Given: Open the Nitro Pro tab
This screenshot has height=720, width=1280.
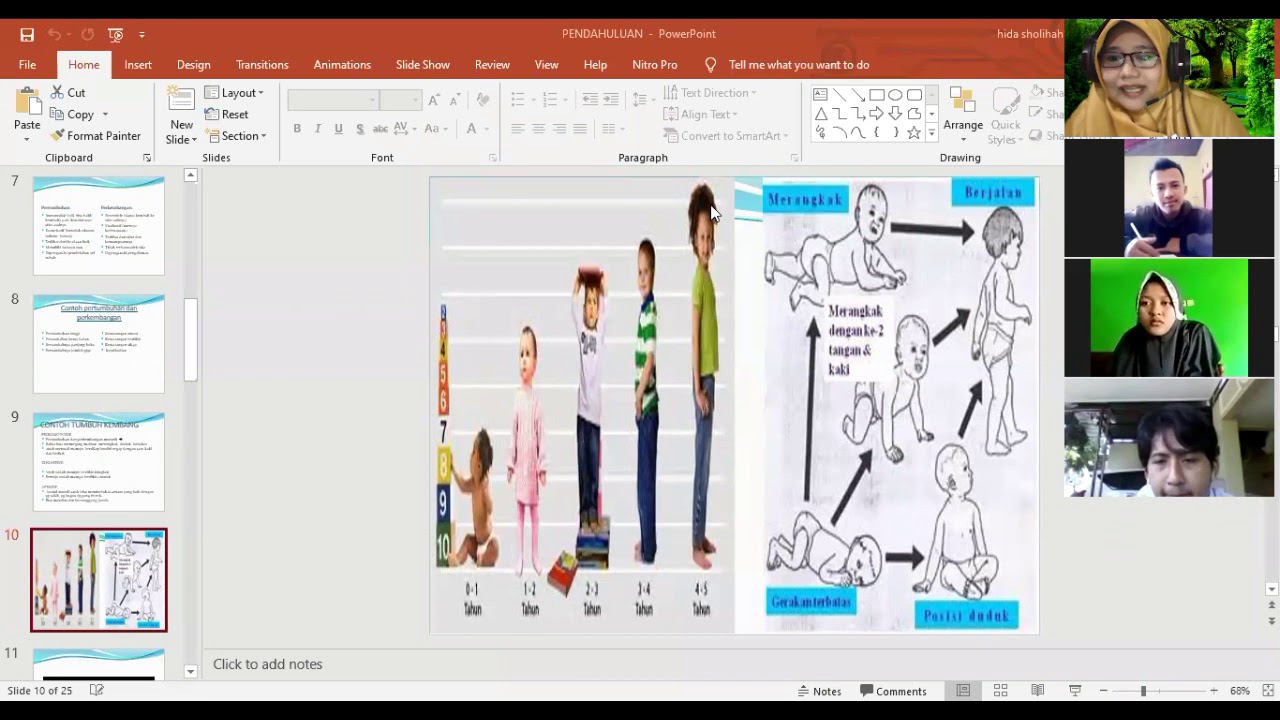Looking at the screenshot, I should coord(655,64).
